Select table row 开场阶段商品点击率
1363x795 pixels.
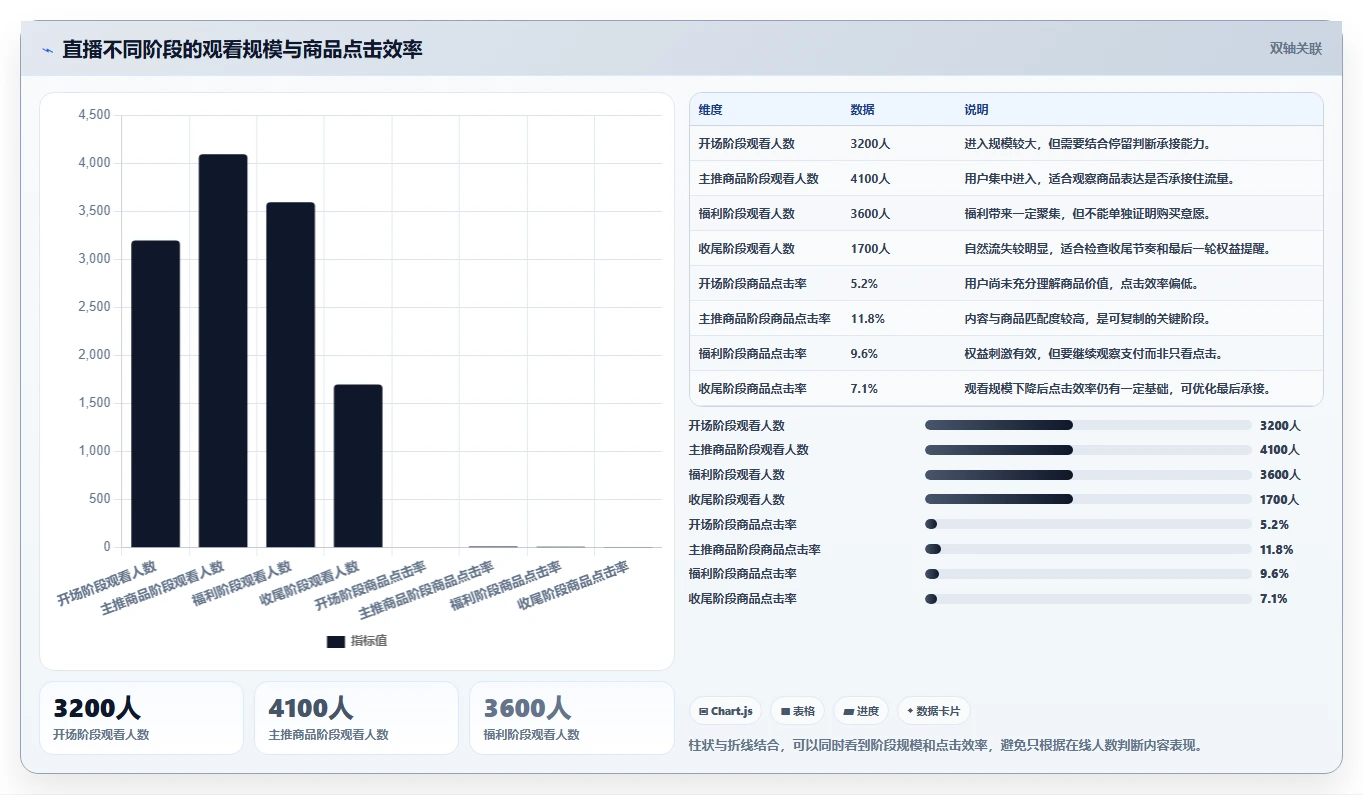(x=1006, y=284)
